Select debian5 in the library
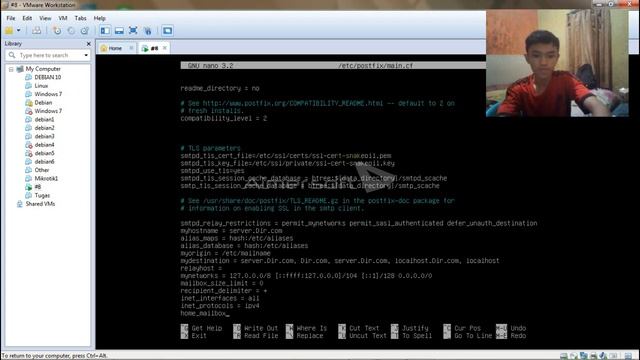Screen dimensions: 640x360 44,153
